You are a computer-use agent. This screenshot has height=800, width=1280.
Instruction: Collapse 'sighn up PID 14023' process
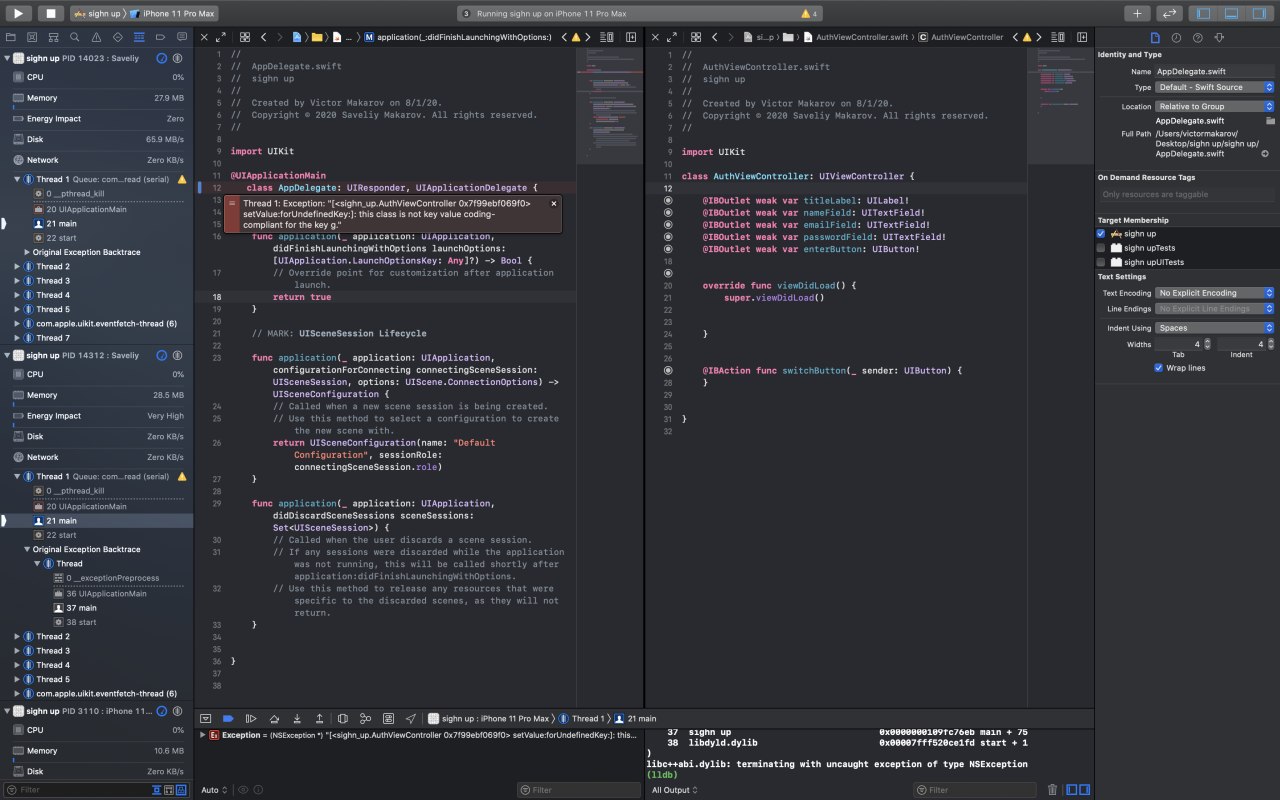click(x=7, y=59)
